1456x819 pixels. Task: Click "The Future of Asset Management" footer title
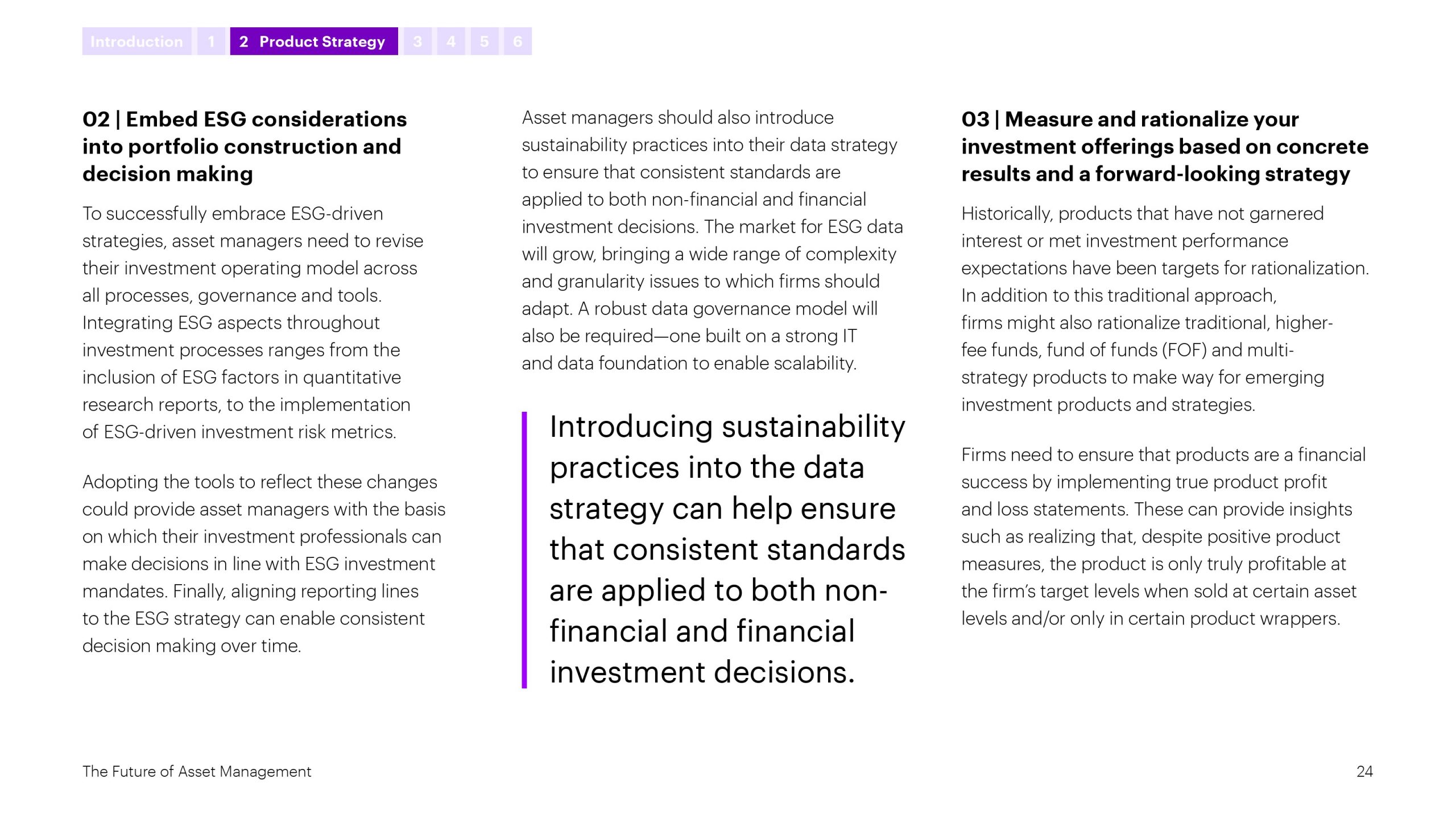click(x=197, y=771)
